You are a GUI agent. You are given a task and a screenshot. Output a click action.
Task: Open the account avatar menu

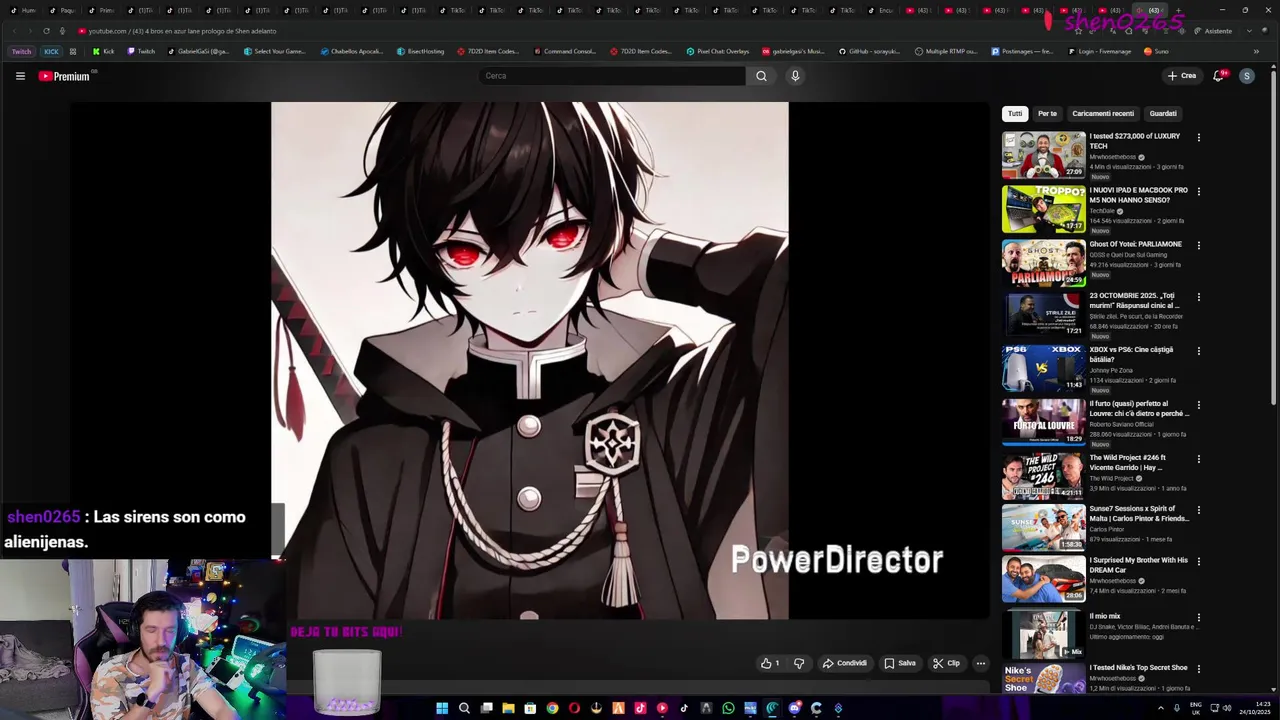coord(1246,76)
